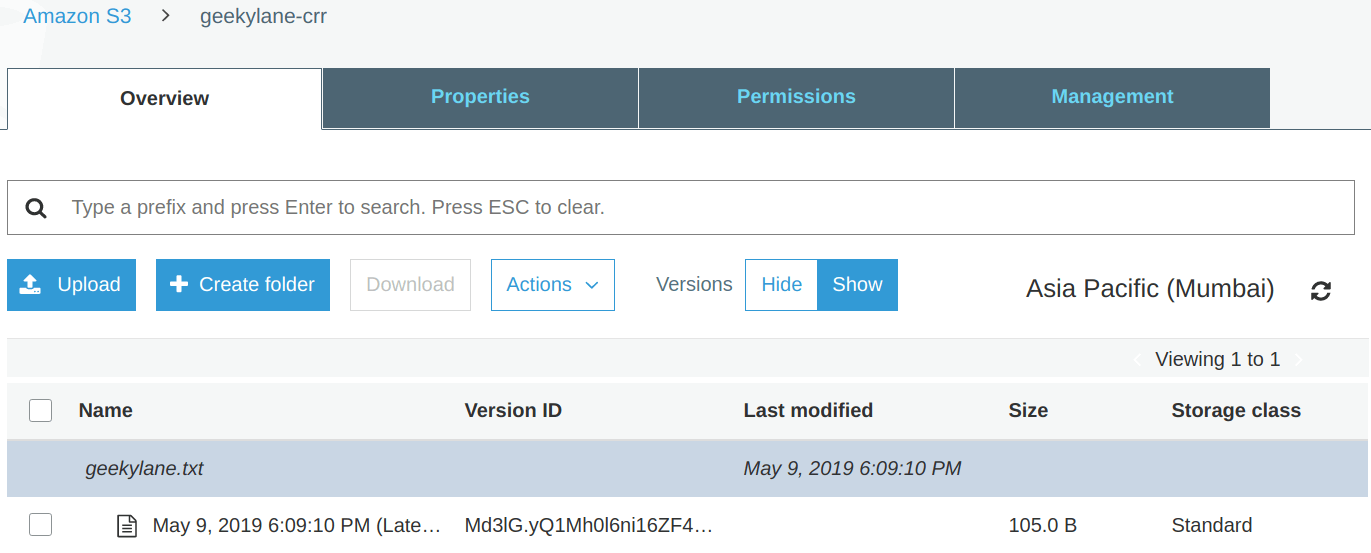
Task: Sort by the Last modified column header
Action: [x=808, y=410]
